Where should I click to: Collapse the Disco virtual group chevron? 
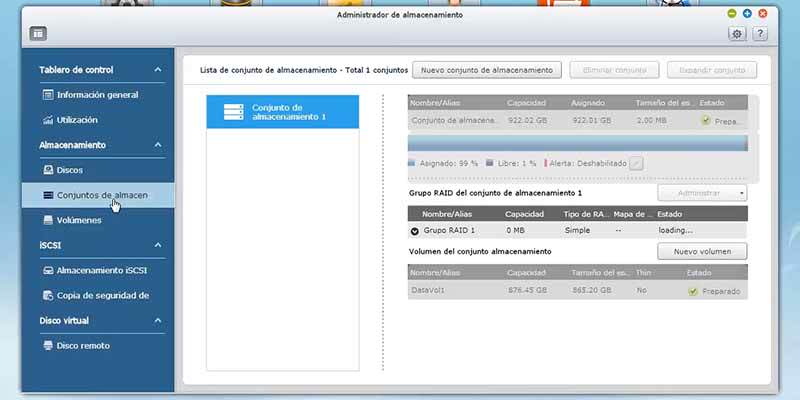158,320
